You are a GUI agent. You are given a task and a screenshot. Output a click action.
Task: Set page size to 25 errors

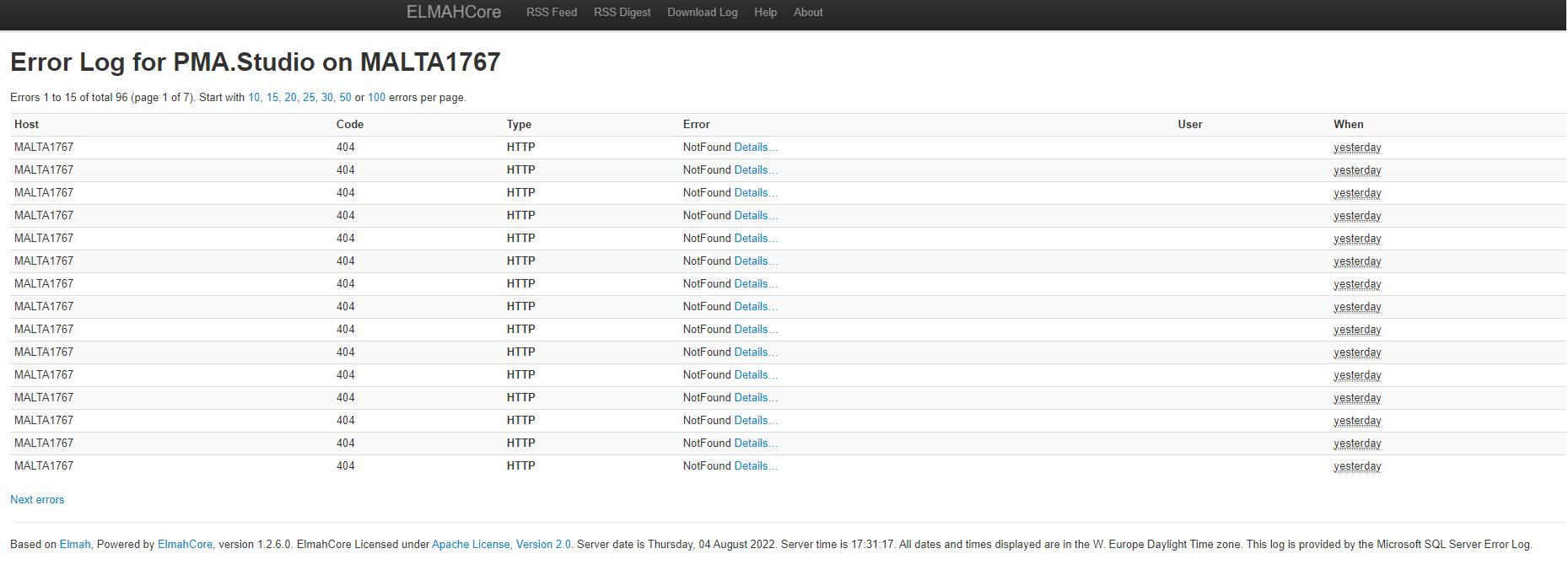coord(310,98)
